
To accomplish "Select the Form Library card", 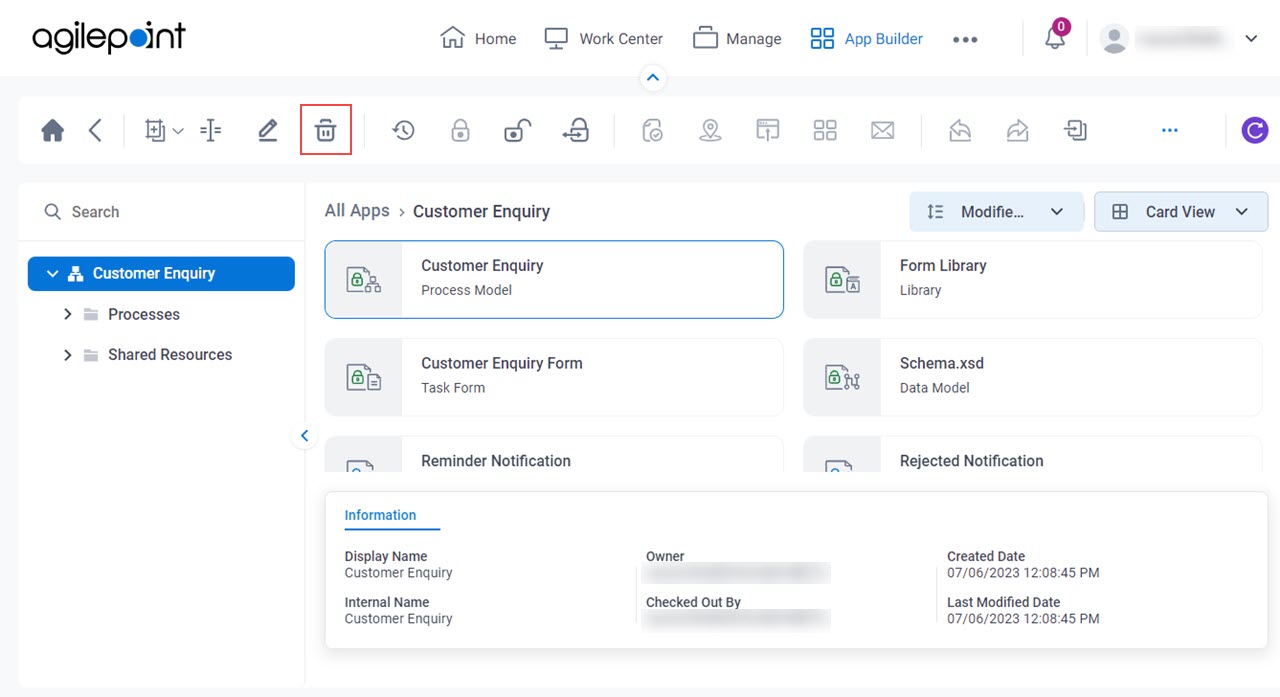I will coord(1032,279).
